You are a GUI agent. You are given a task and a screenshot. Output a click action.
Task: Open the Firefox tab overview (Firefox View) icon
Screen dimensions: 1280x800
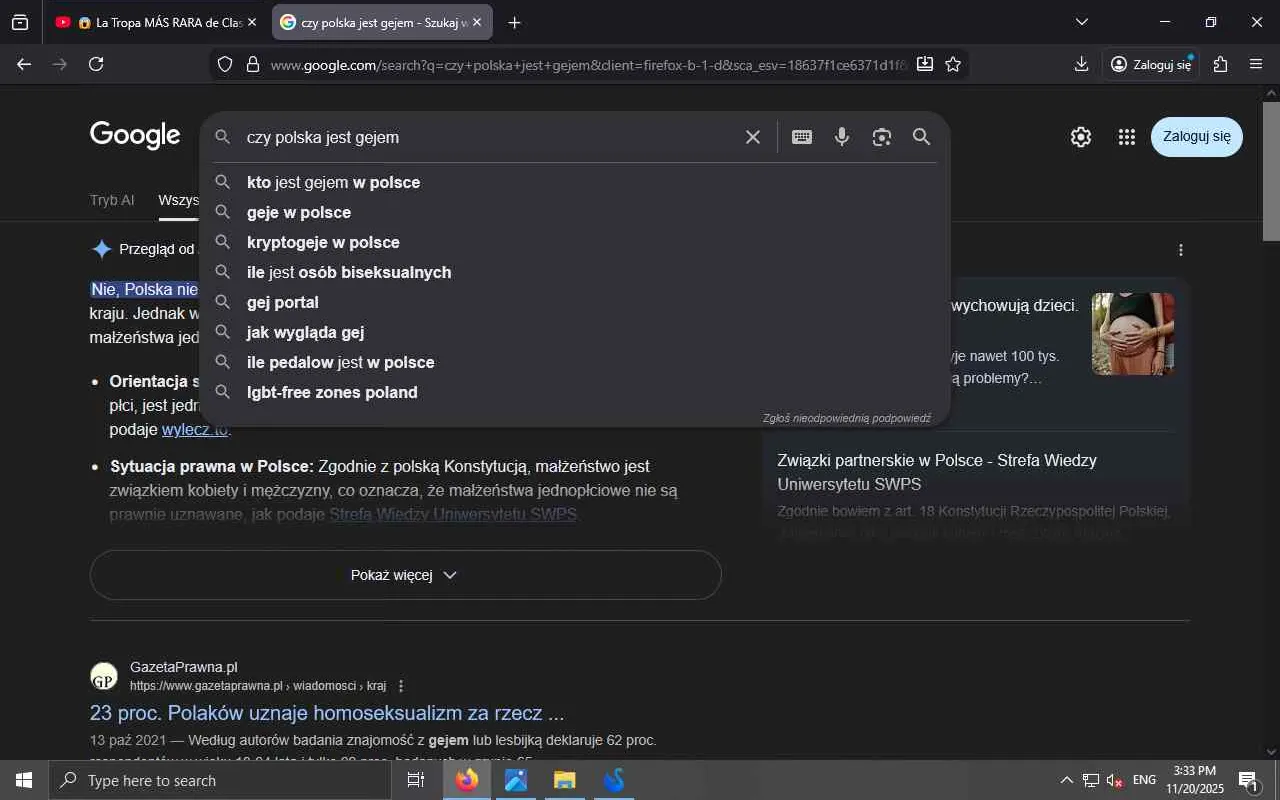click(20, 22)
